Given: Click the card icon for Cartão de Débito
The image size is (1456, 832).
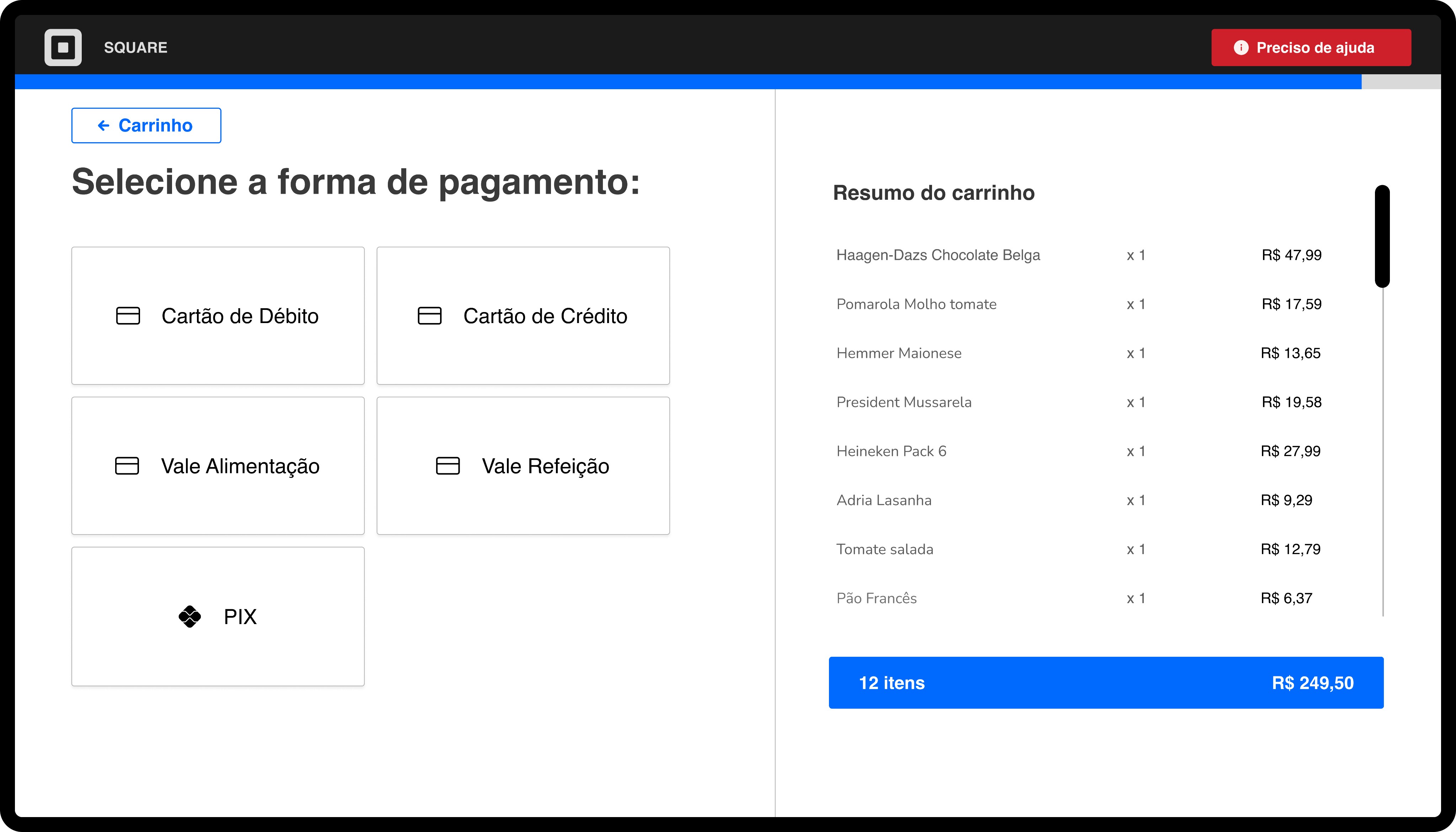Looking at the screenshot, I should pyautogui.click(x=128, y=316).
